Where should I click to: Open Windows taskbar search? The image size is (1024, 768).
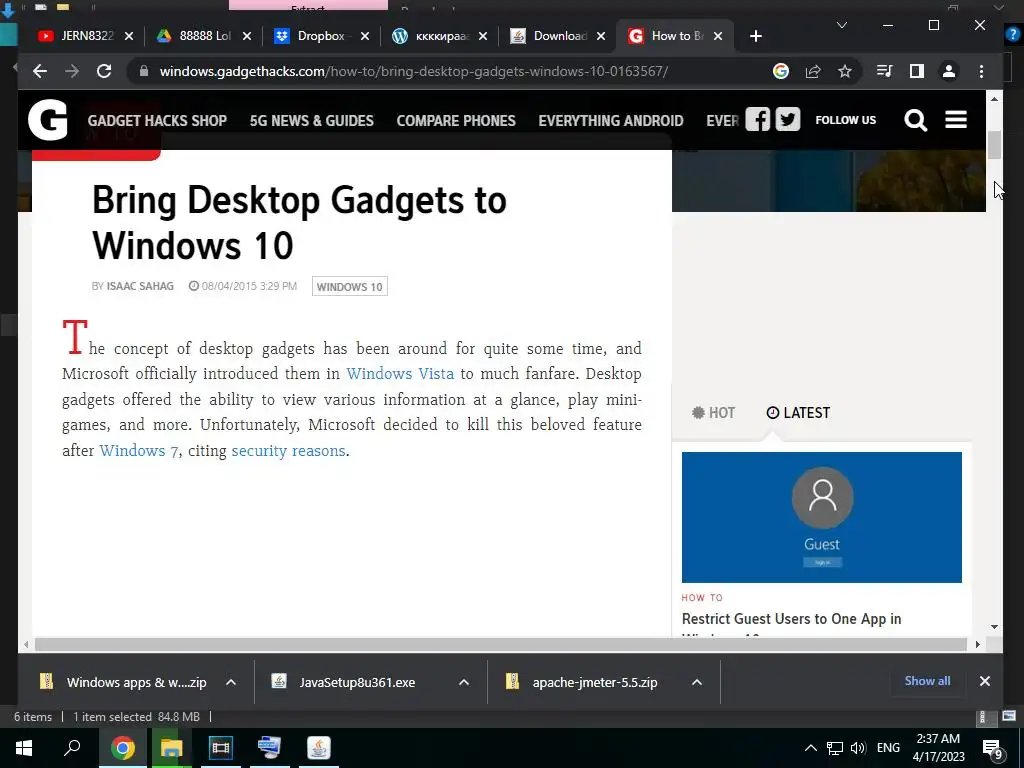pos(72,747)
